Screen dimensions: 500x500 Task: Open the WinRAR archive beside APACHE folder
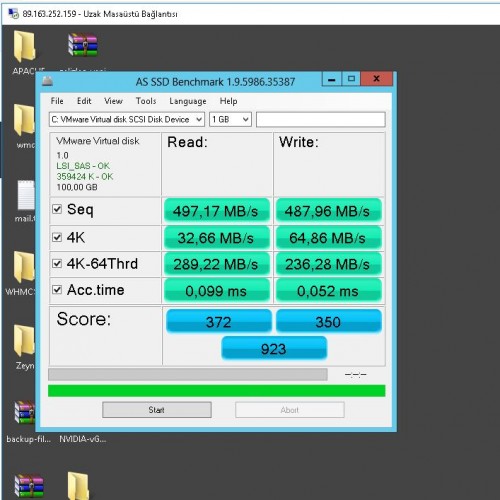point(83,45)
